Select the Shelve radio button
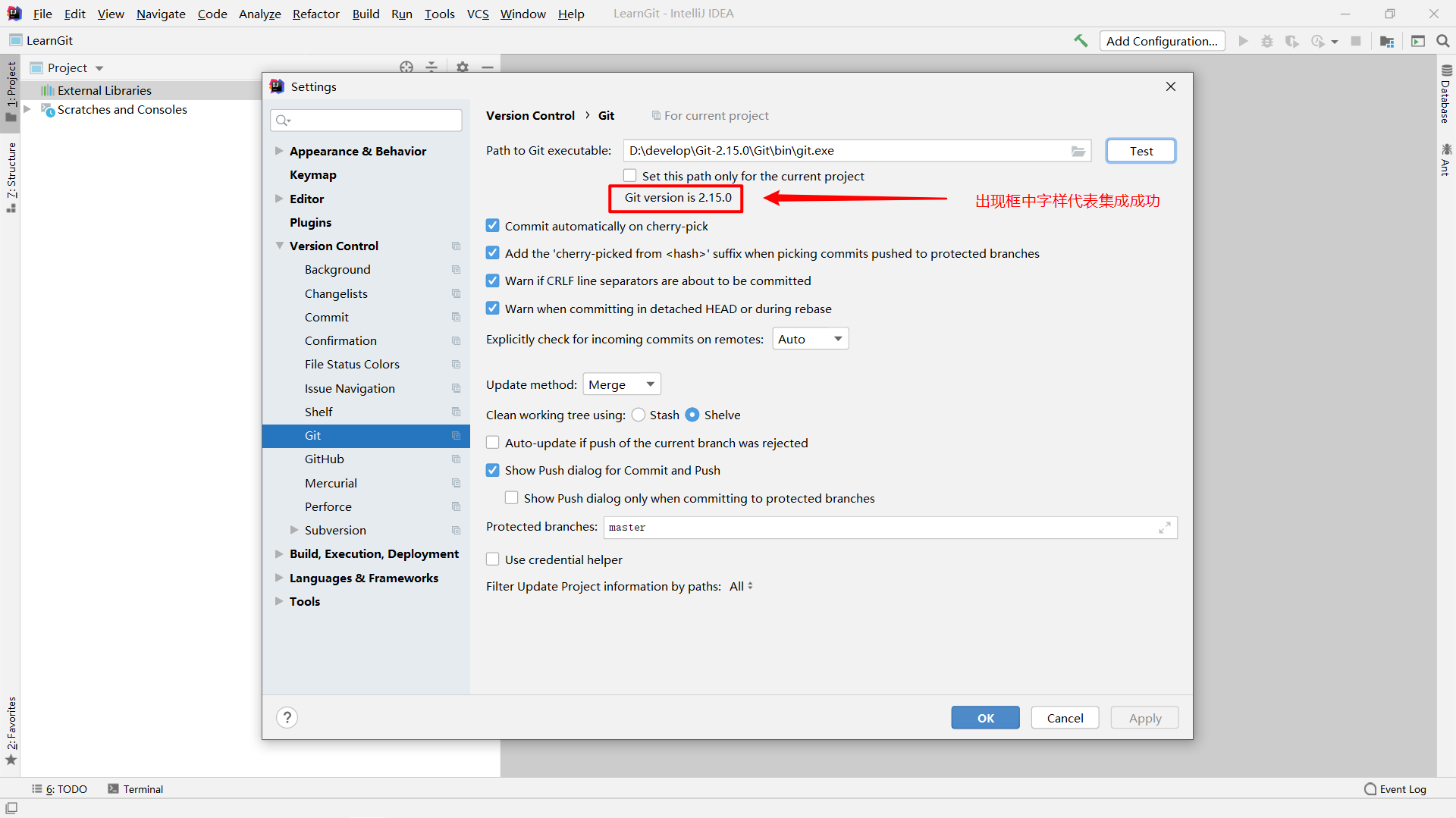Image resolution: width=1456 pixels, height=818 pixels. coord(692,415)
